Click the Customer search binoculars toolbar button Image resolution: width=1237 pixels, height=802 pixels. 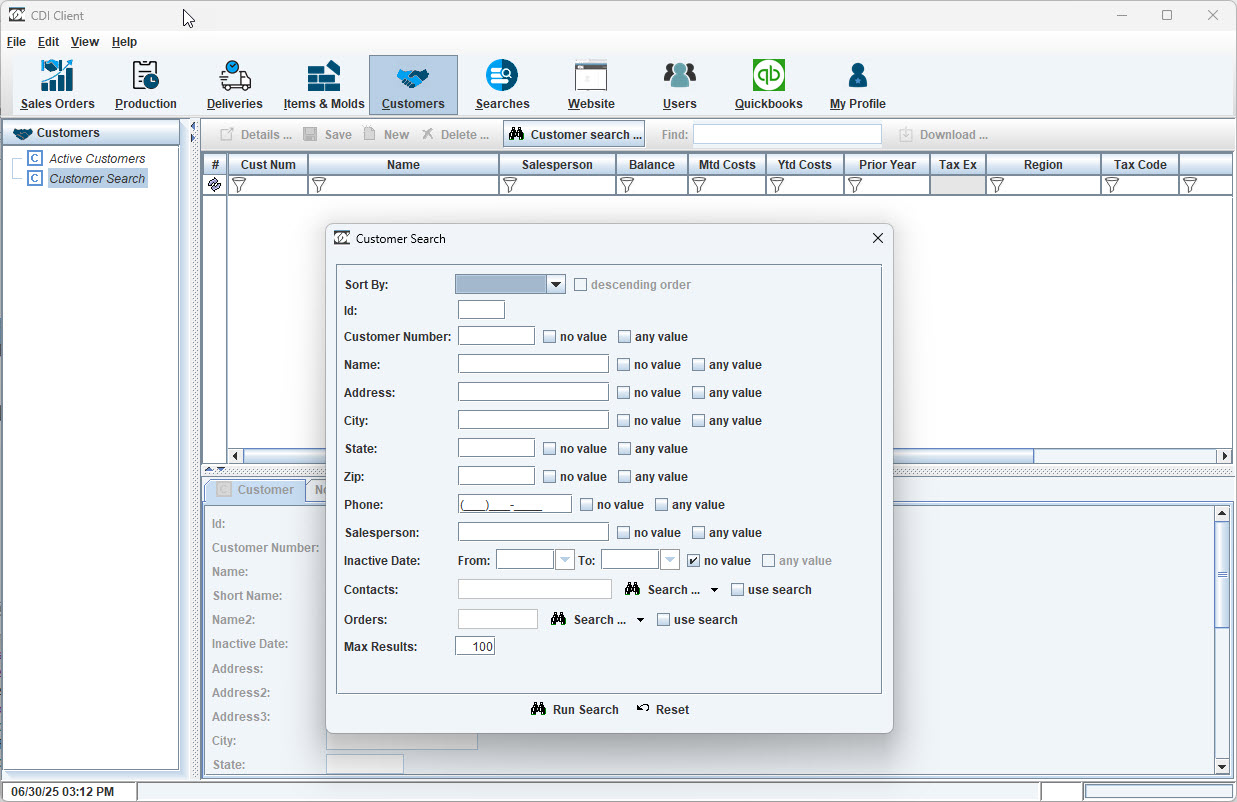point(574,135)
